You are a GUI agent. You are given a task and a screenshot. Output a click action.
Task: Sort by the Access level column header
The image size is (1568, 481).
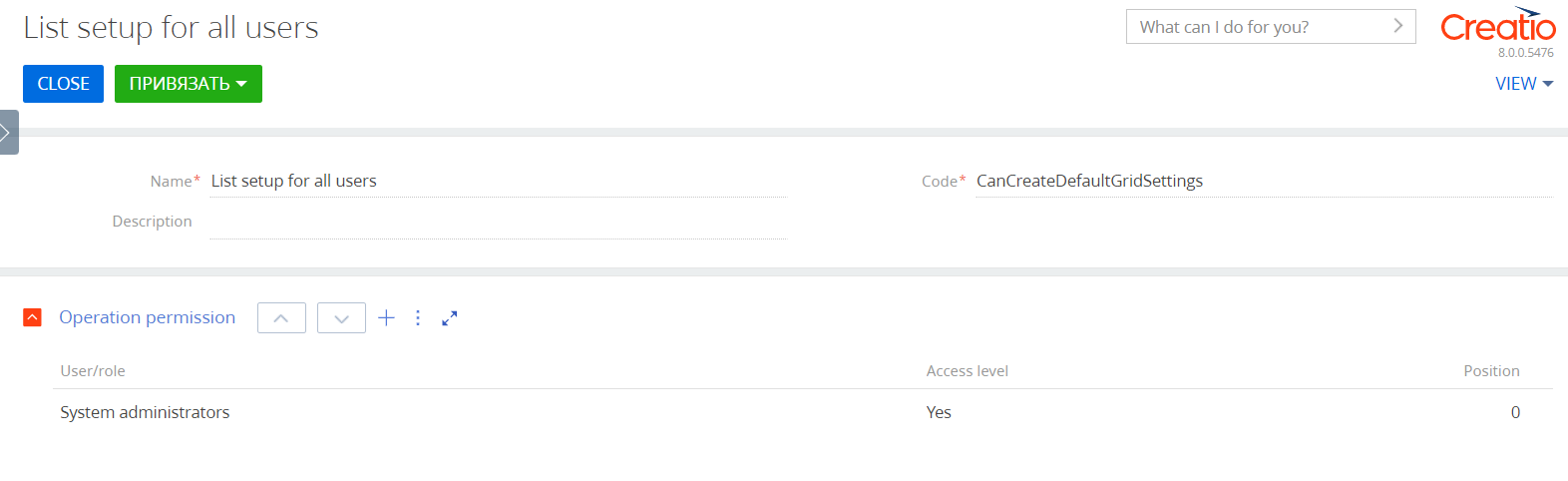pos(967,371)
